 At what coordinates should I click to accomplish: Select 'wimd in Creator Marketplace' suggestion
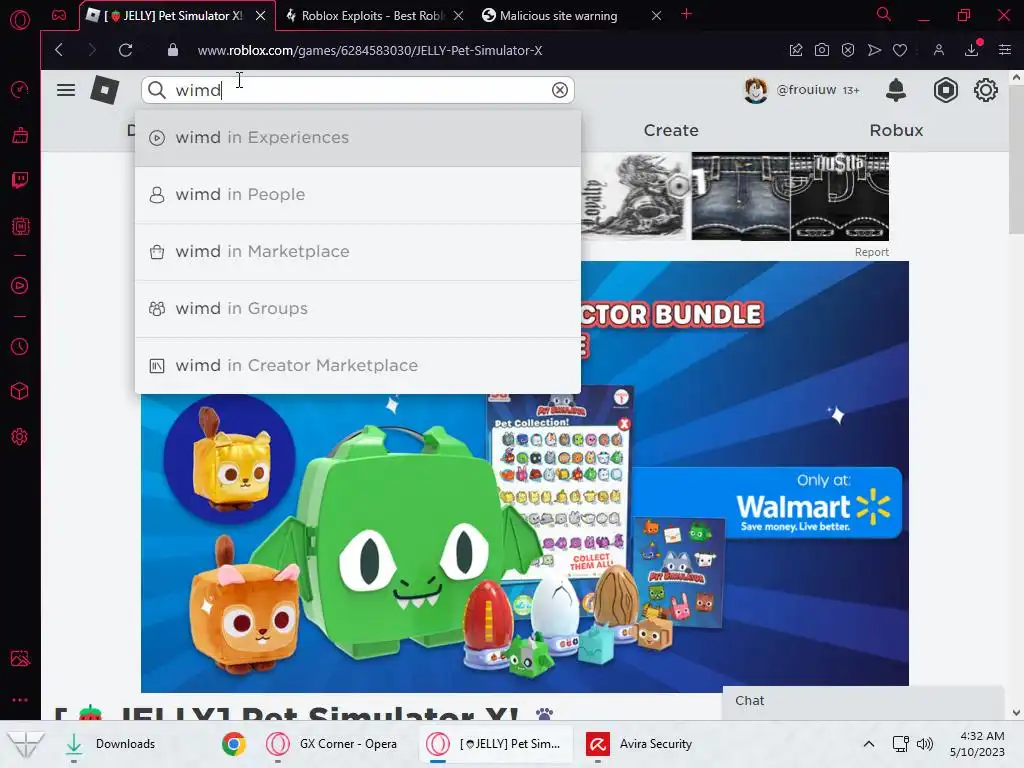coord(358,365)
